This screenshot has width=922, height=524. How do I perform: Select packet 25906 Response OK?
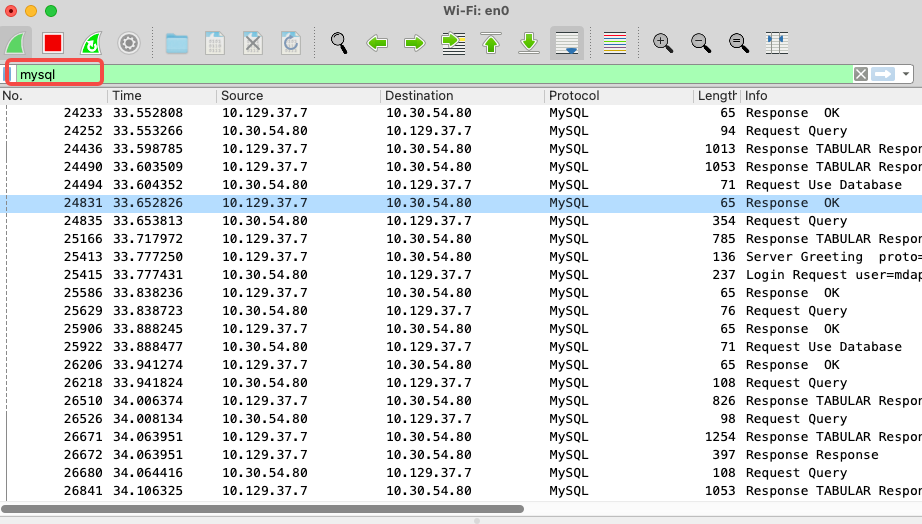(461, 329)
